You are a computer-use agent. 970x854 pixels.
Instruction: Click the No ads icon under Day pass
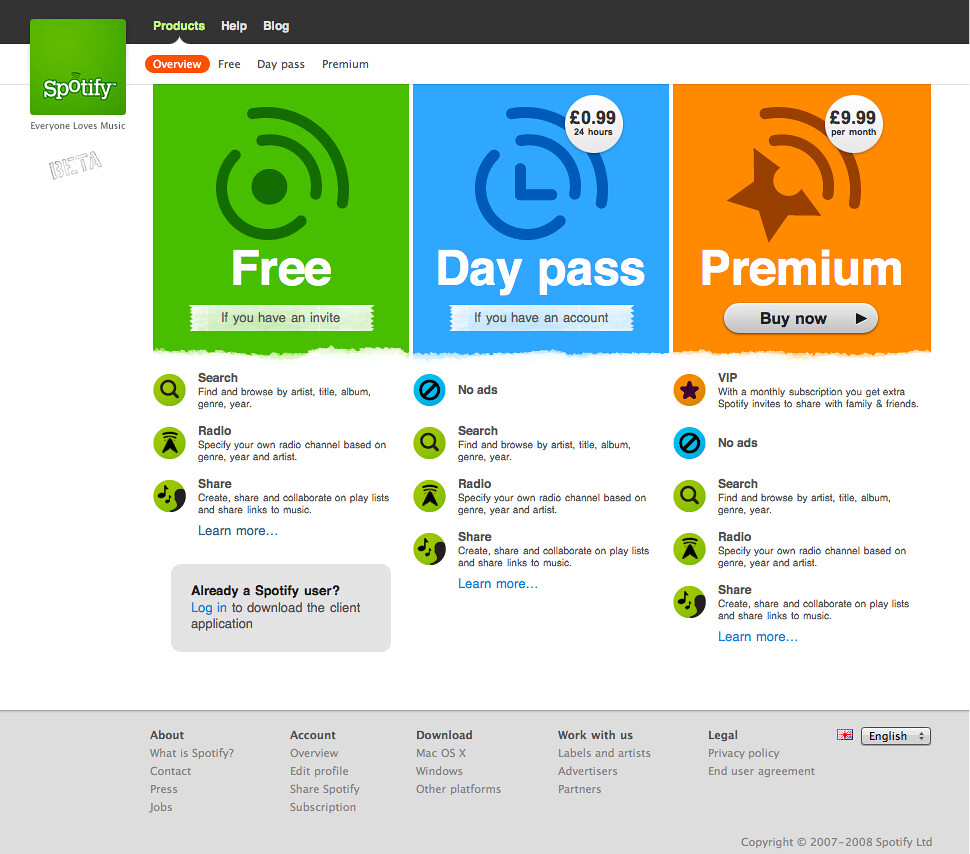pos(430,390)
